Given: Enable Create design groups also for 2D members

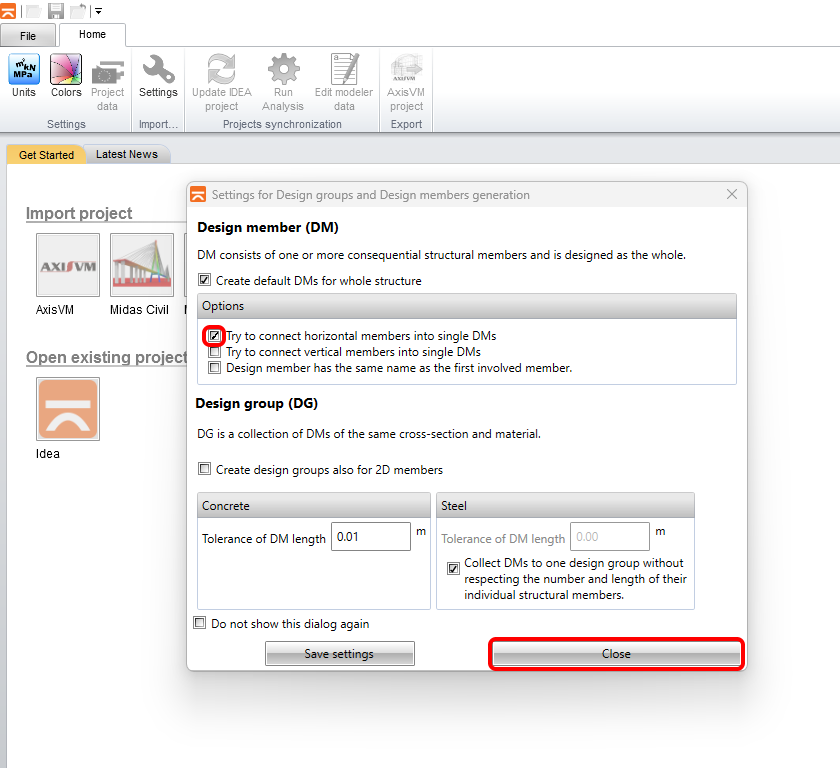Looking at the screenshot, I should [205, 469].
